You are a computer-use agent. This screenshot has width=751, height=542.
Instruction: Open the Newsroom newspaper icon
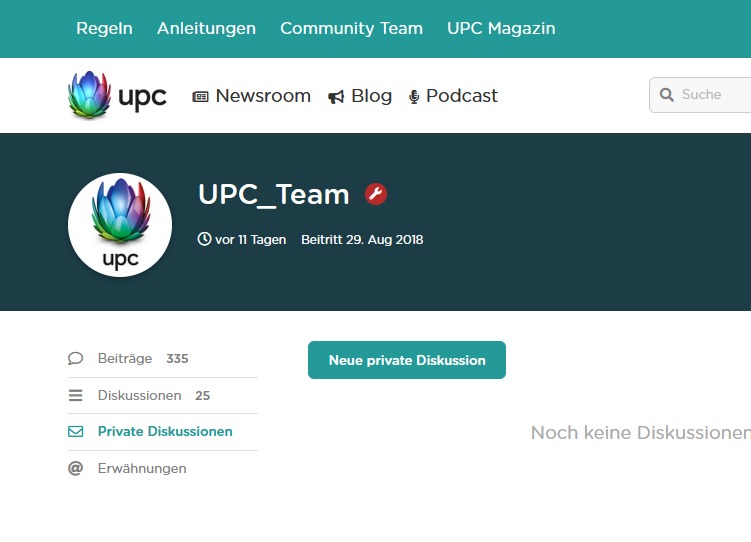[200, 97]
